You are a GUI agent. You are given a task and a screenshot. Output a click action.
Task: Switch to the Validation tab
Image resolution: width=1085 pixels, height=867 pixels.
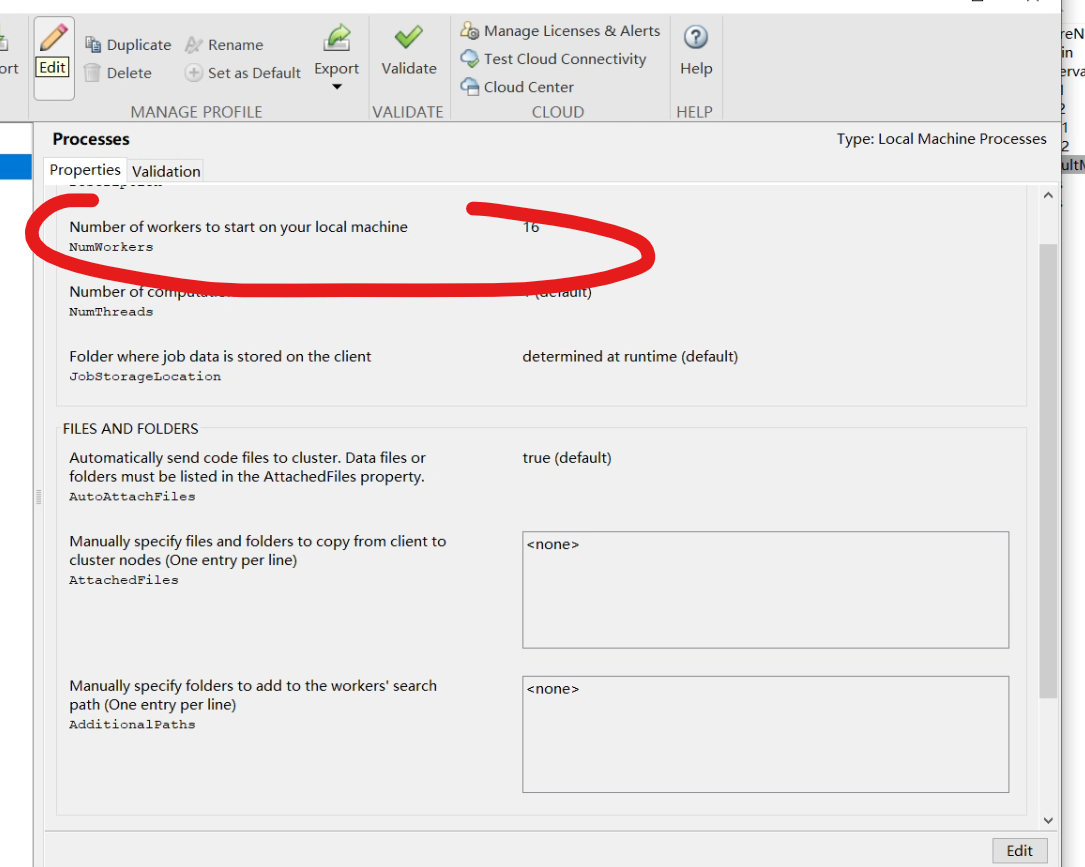(166, 171)
